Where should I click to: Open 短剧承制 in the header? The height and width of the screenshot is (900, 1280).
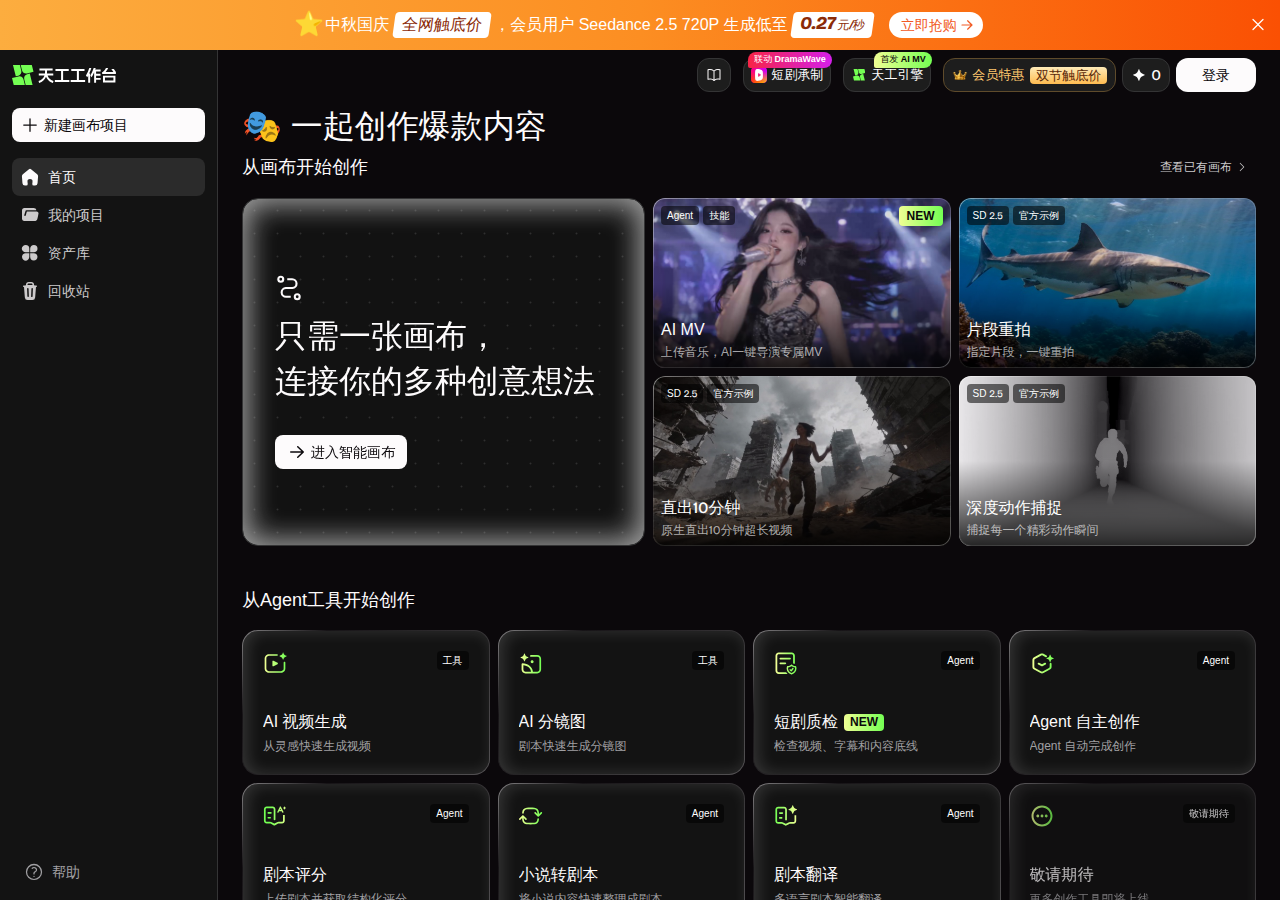pos(787,75)
